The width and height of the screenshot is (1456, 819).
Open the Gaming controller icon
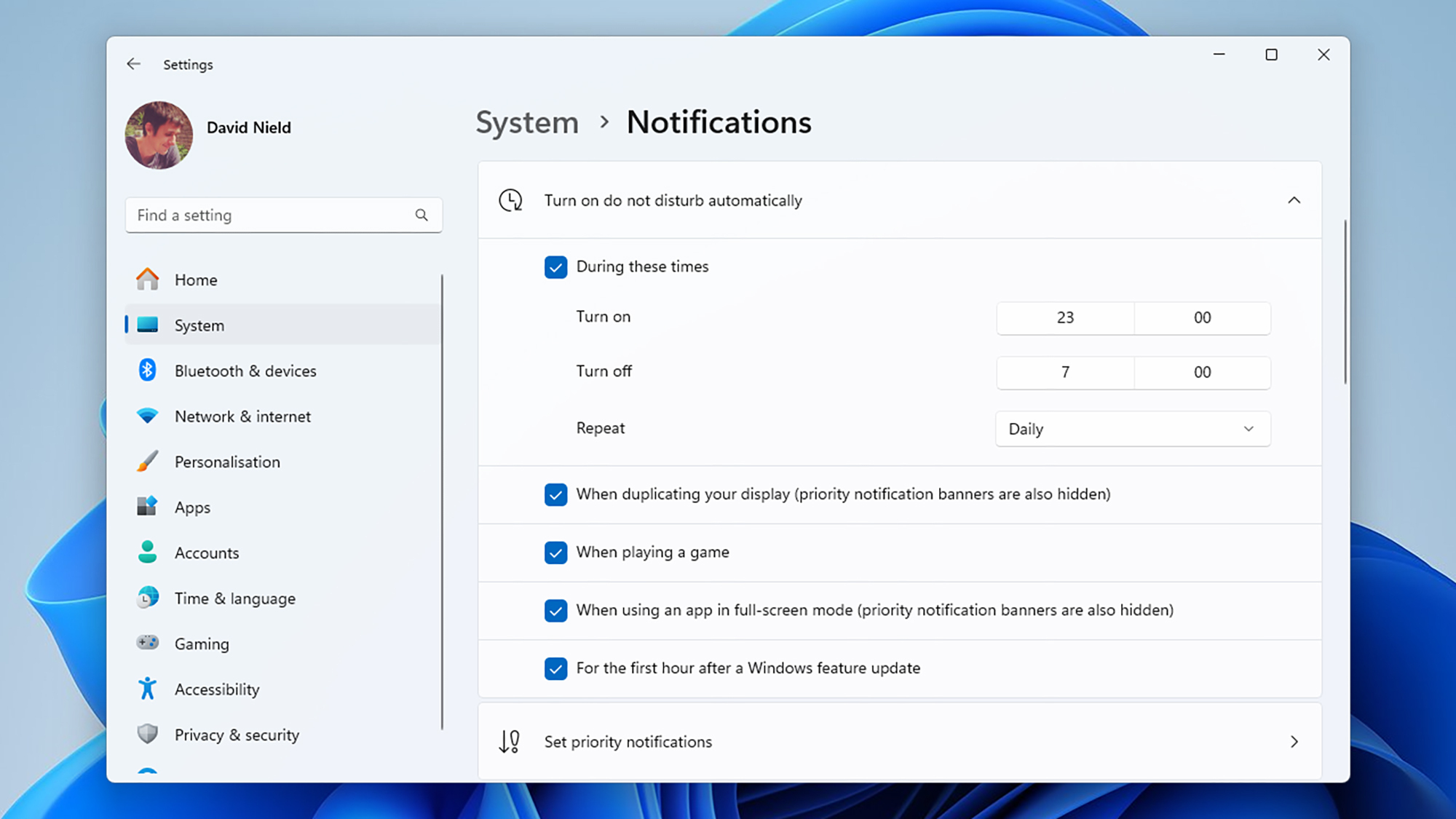tap(148, 643)
